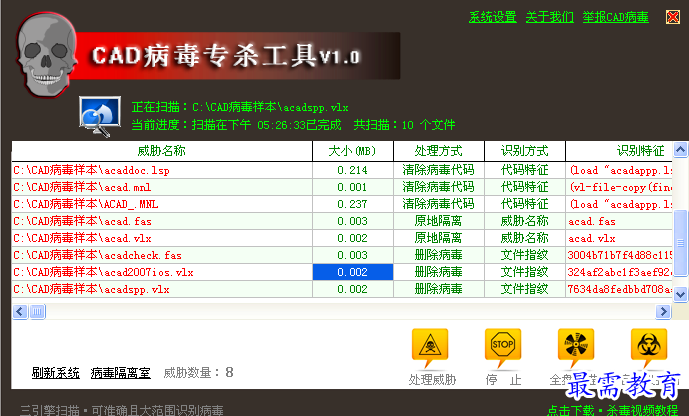
Task: Open 关于我们 link
Action: [x=550, y=17]
